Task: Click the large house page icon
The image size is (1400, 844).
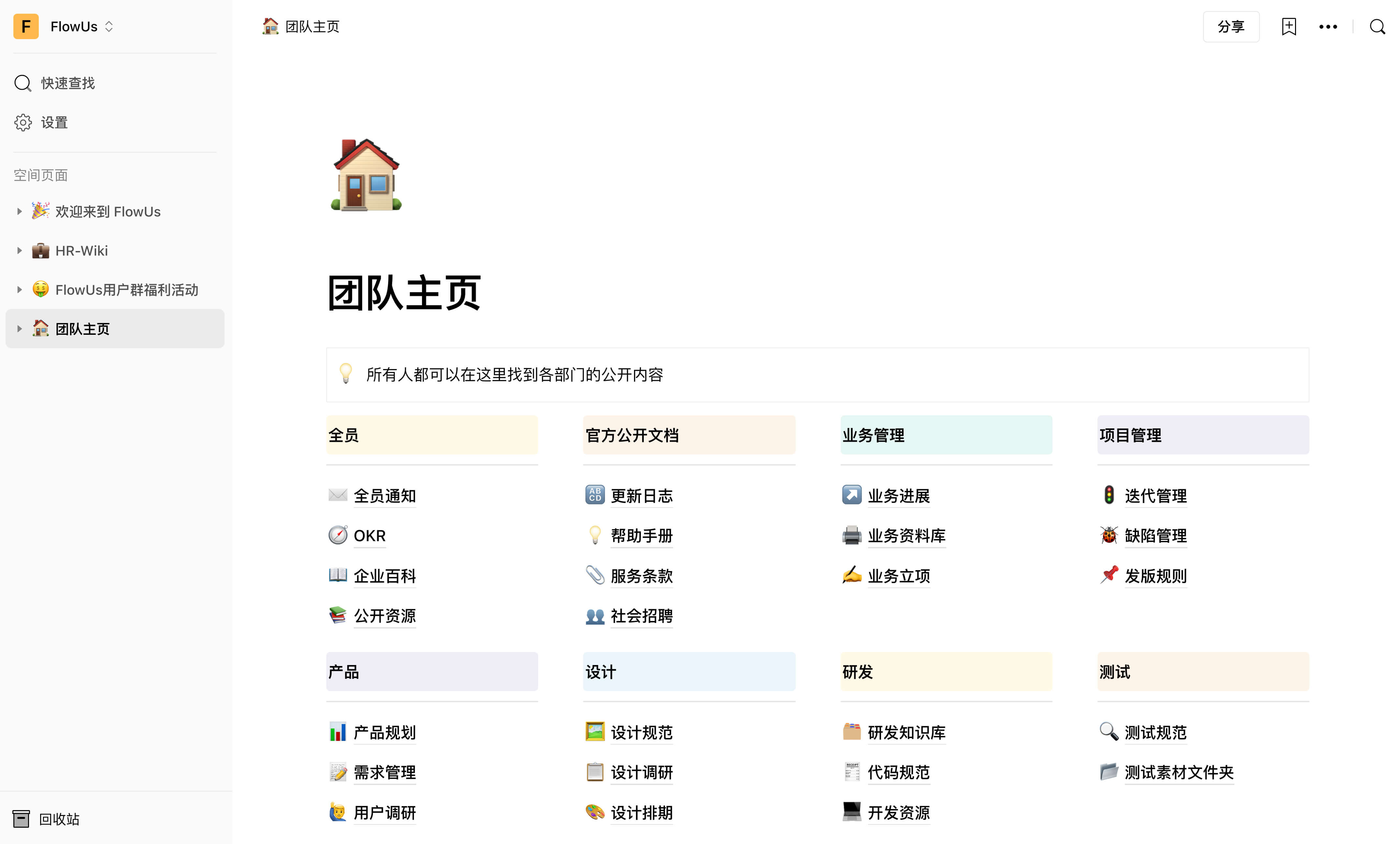Action: click(366, 174)
